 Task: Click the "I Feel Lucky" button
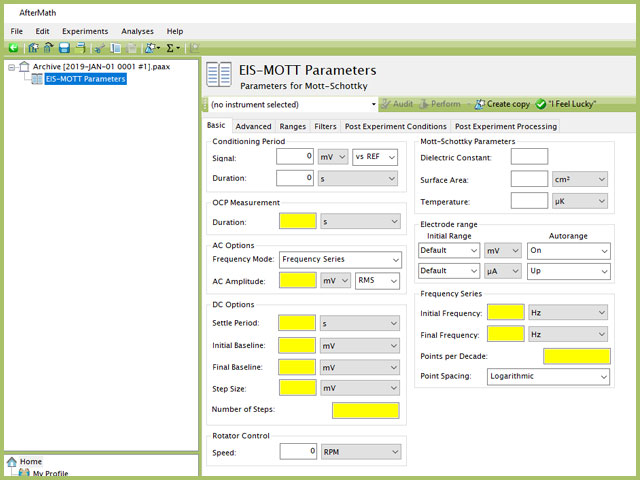(x=566, y=104)
